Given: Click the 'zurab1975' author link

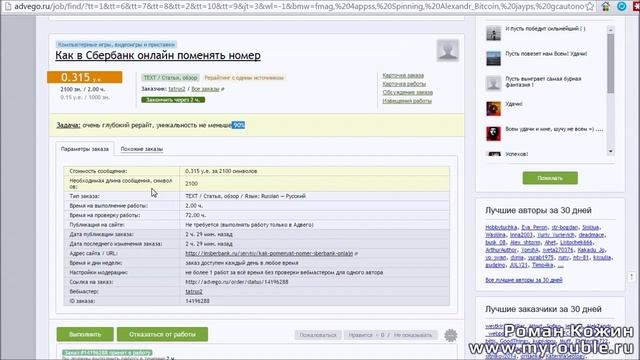Looking at the screenshot, I should 540,258.
